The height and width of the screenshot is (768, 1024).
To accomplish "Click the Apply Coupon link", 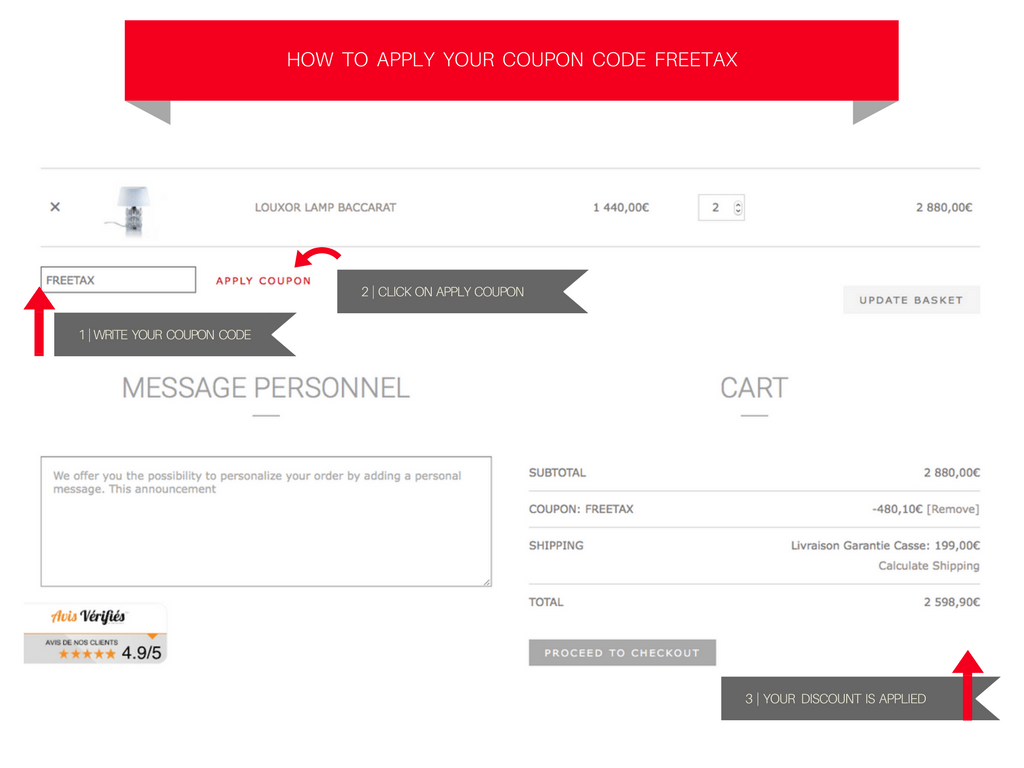I will point(264,281).
